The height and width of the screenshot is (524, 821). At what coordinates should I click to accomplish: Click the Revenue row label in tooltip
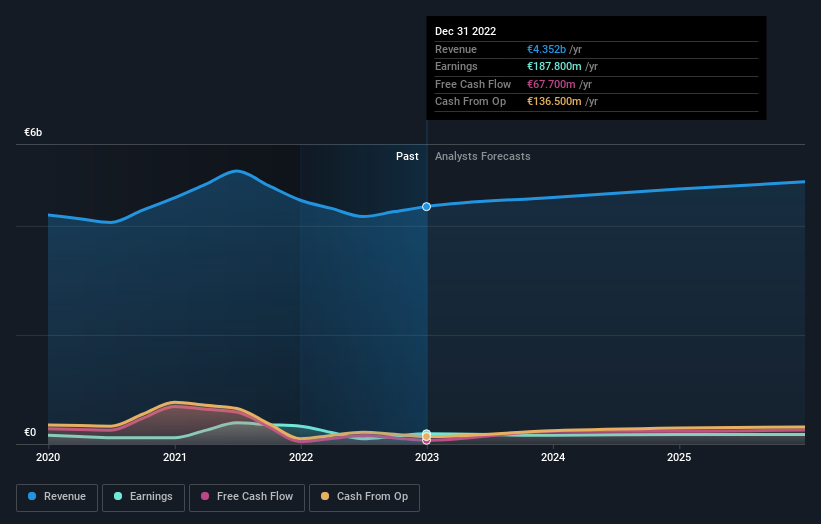[456, 49]
